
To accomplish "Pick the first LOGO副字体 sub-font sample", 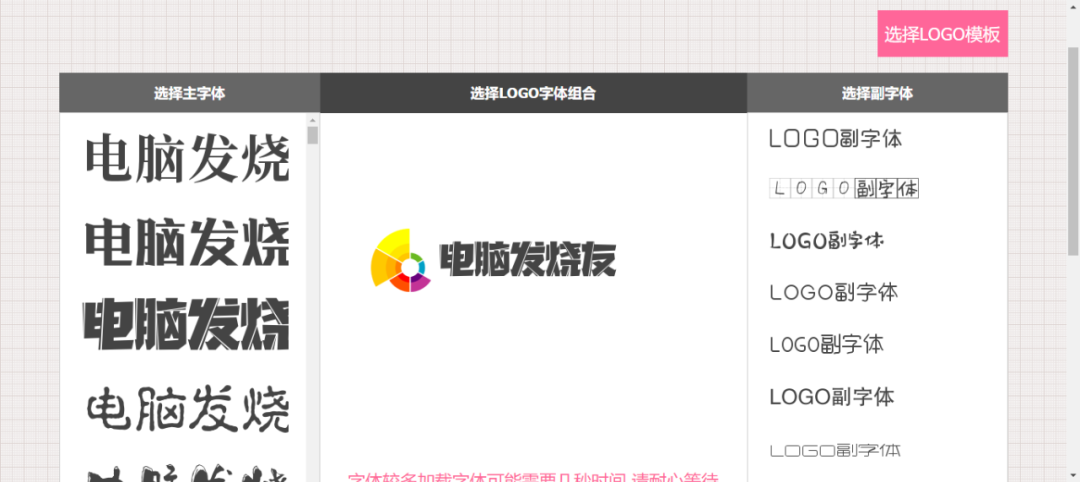I will [x=835, y=138].
